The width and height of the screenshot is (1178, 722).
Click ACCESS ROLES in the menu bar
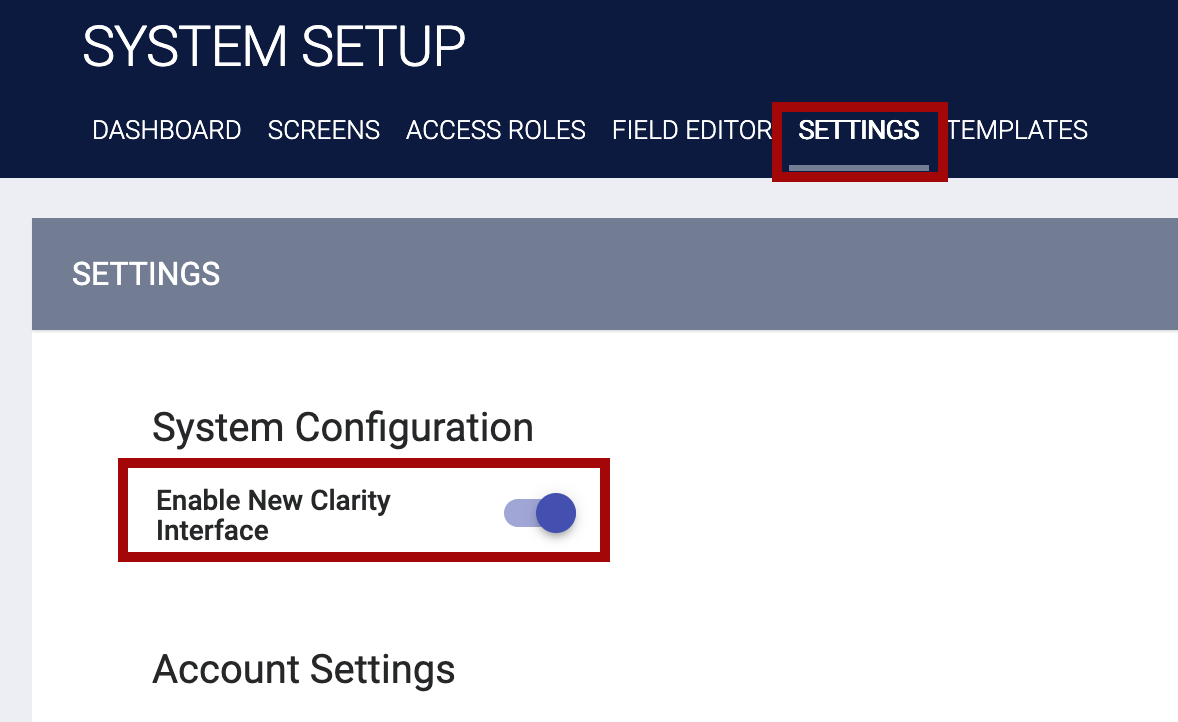tap(495, 130)
